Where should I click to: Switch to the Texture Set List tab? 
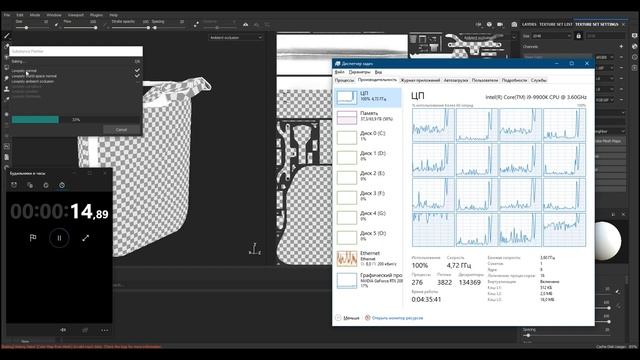click(556, 24)
